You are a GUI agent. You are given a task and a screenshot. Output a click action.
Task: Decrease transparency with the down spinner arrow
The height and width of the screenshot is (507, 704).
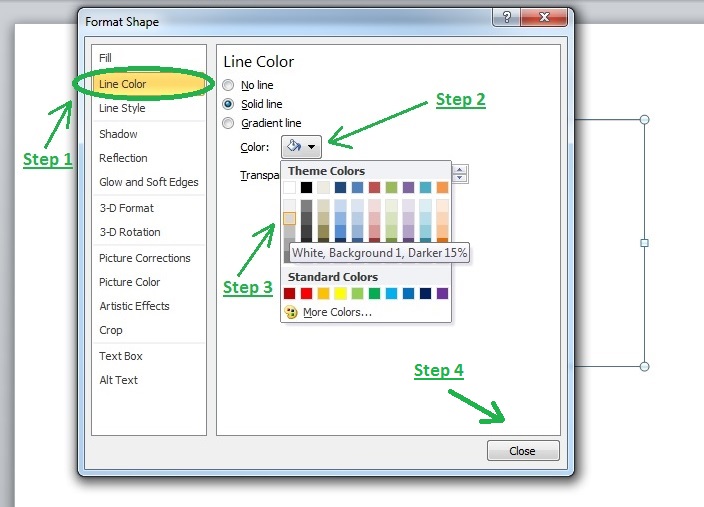(x=459, y=178)
